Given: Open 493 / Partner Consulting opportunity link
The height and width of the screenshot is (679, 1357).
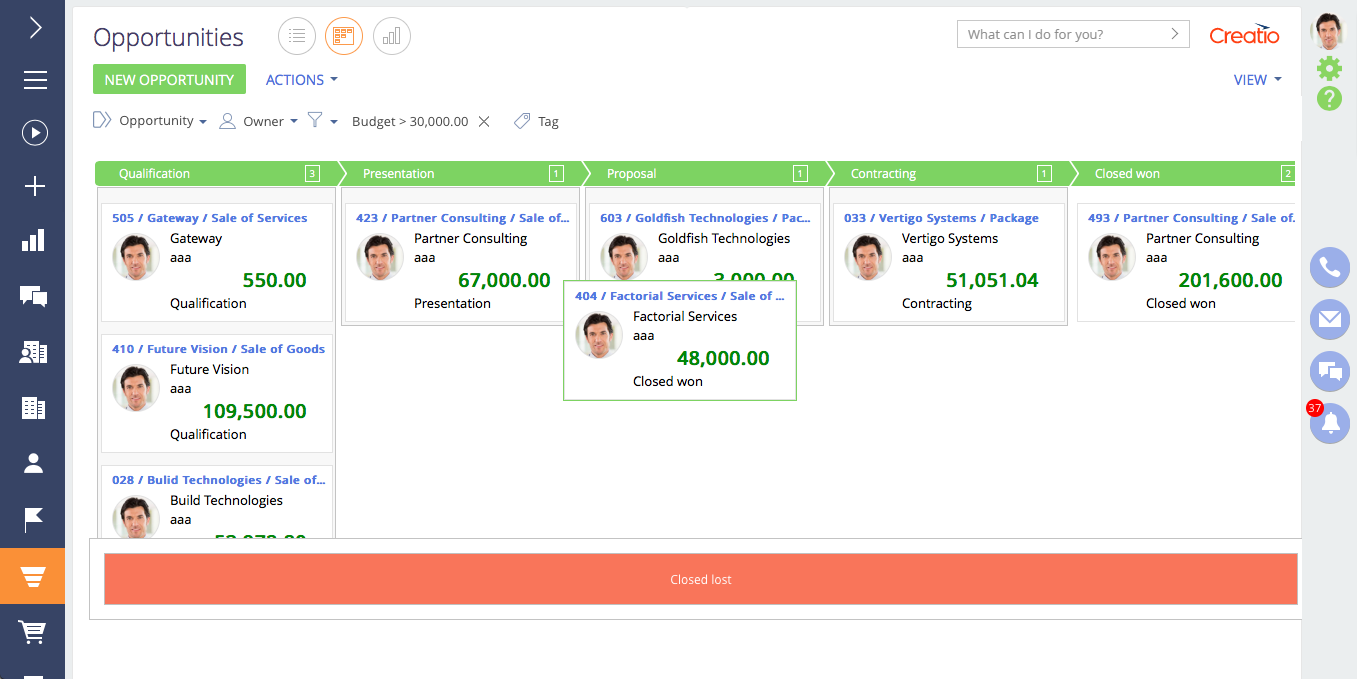Looking at the screenshot, I should tap(1191, 218).
